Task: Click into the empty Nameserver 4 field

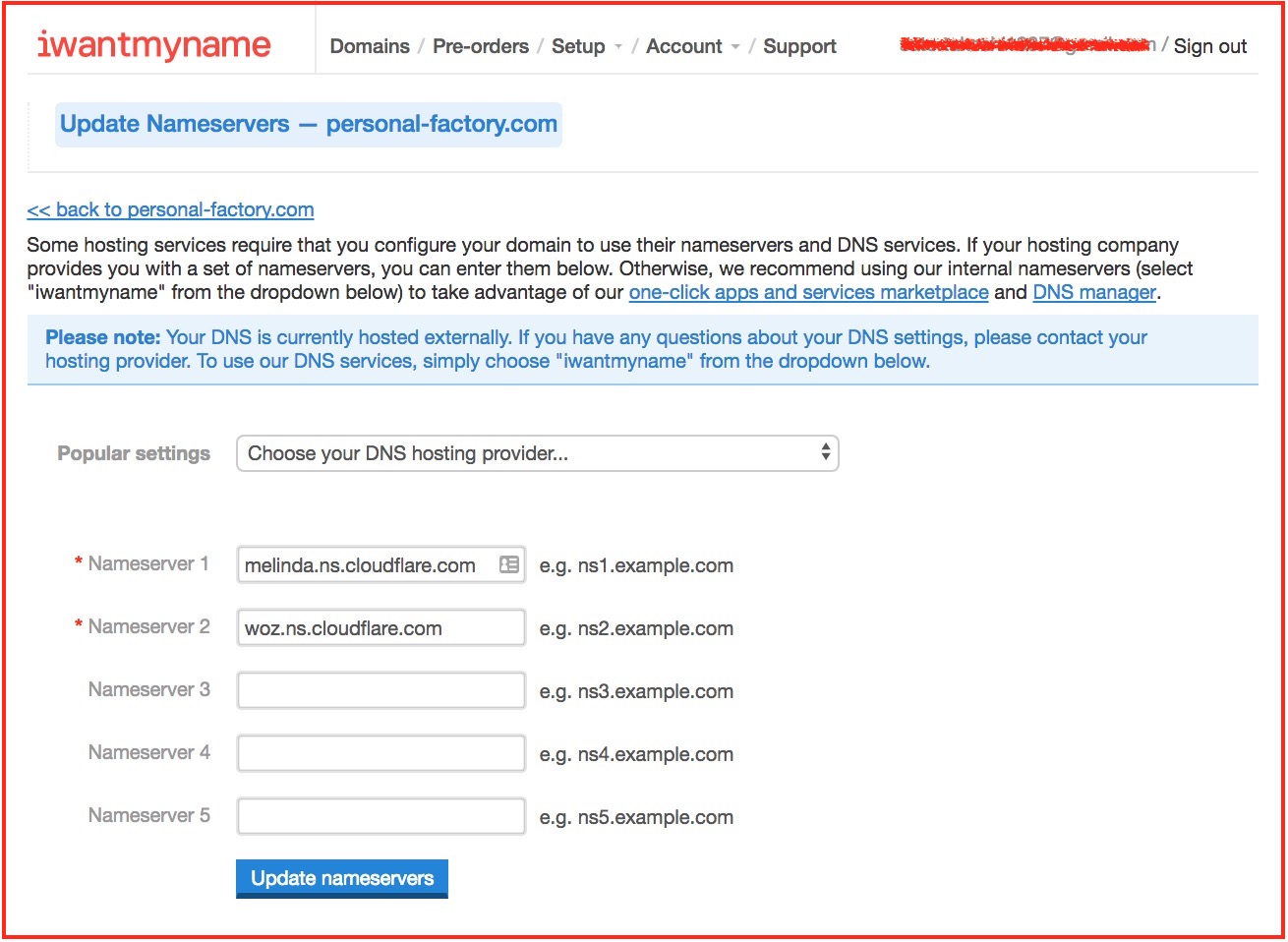Action: [x=381, y=753]
